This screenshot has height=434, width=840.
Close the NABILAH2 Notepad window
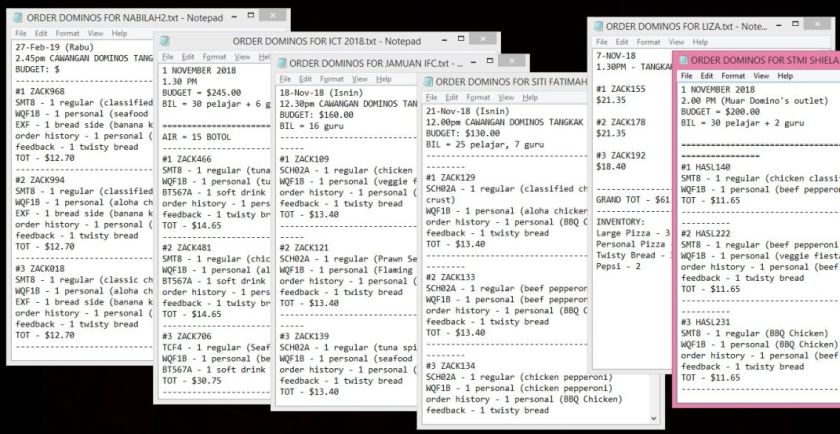[273, 15]
